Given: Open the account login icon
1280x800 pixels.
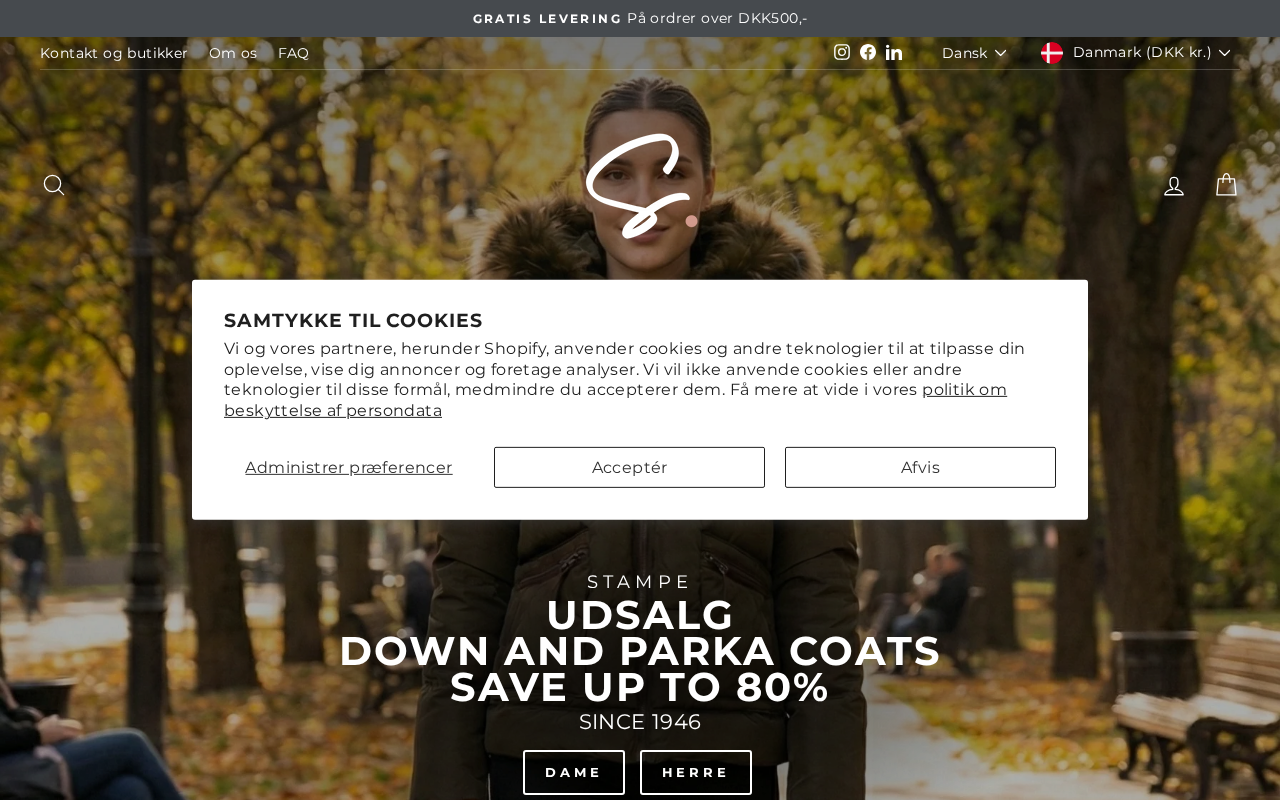Looking at the screenshot, I should (x=1174, y=185).
